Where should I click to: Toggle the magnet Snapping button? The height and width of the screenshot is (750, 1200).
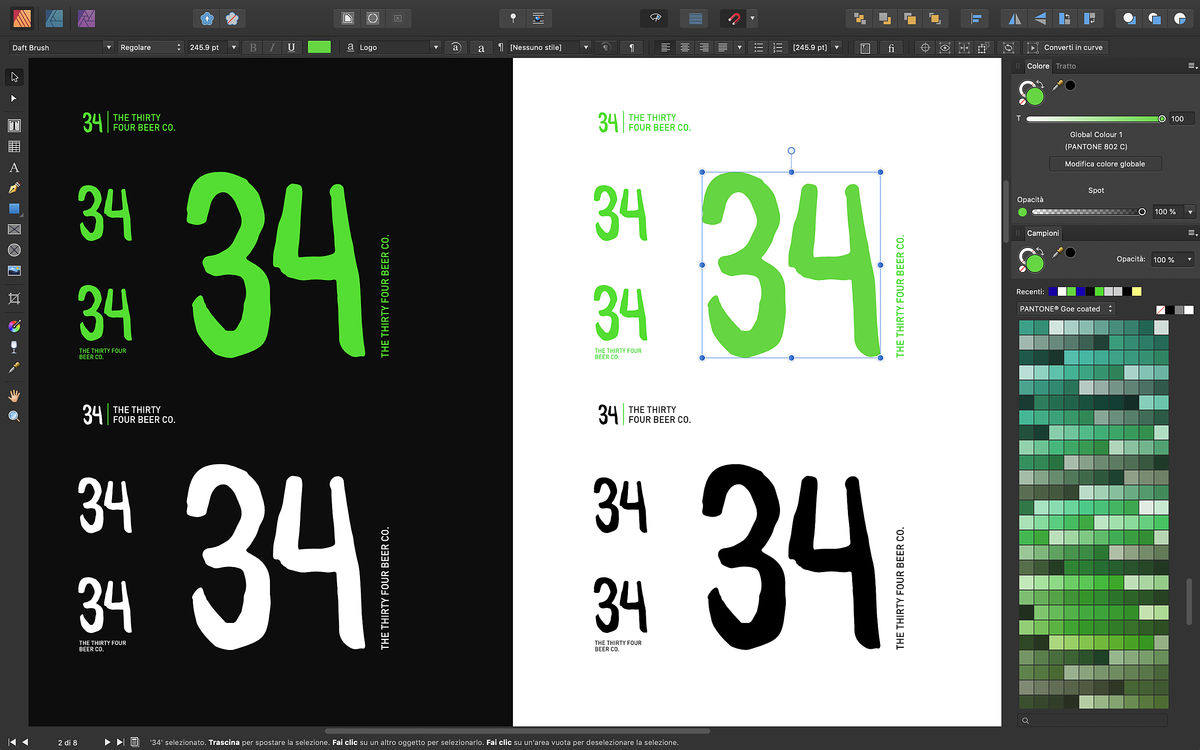(x=733, y=18)
